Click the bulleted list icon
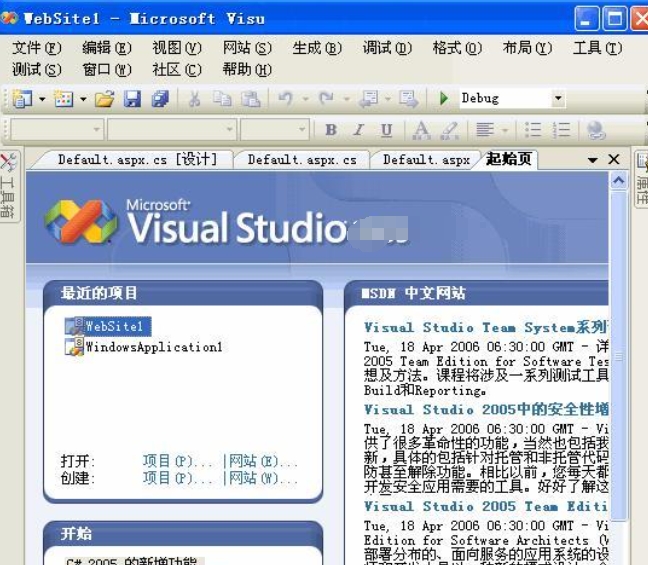Image resolution: width=648 pixels, height=565 pixels. pos(533,130)
